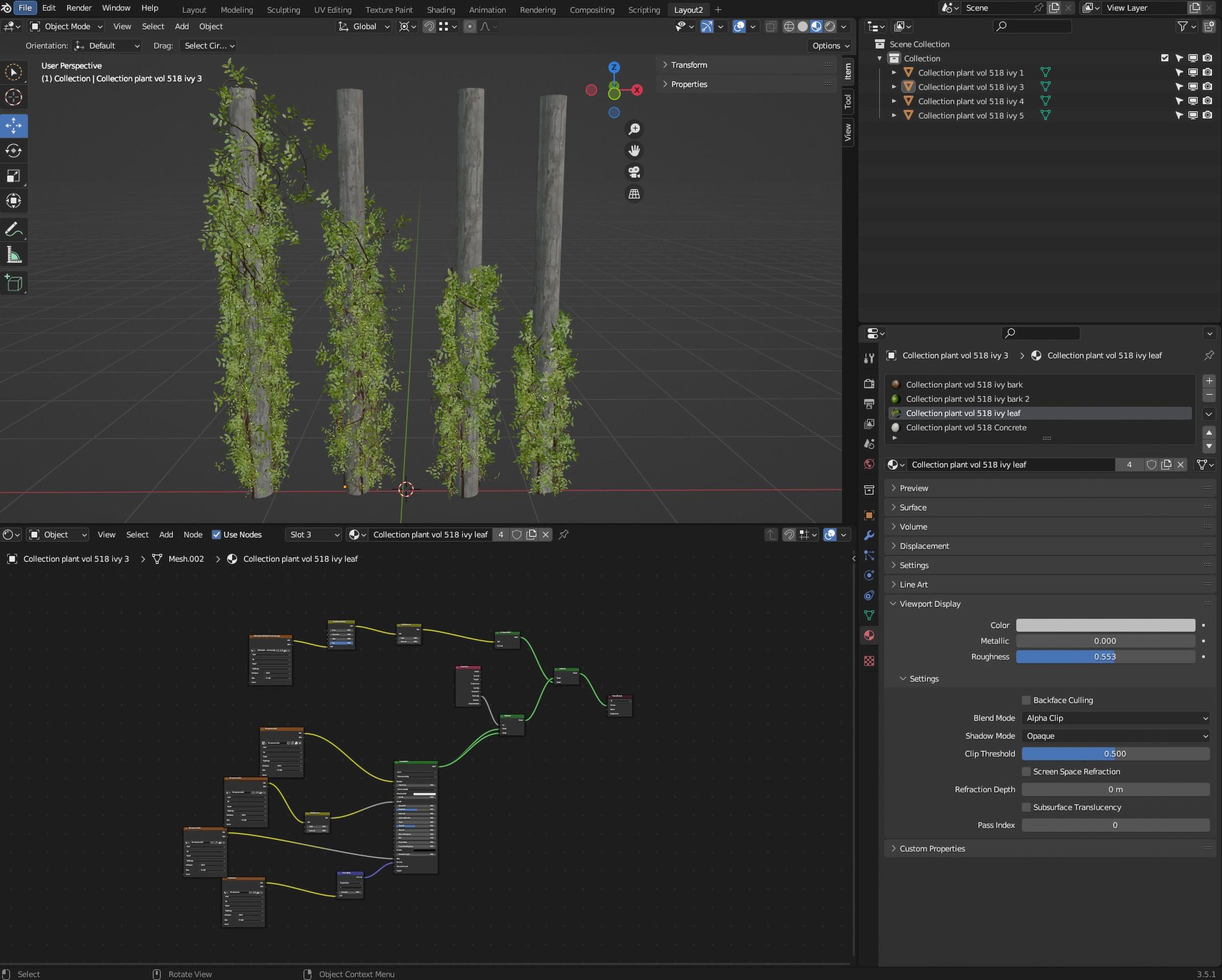Switch to the UV Editing workspace tab
Image resolution: width=1222 pixels, height=980 pixels.
(333, 10)
